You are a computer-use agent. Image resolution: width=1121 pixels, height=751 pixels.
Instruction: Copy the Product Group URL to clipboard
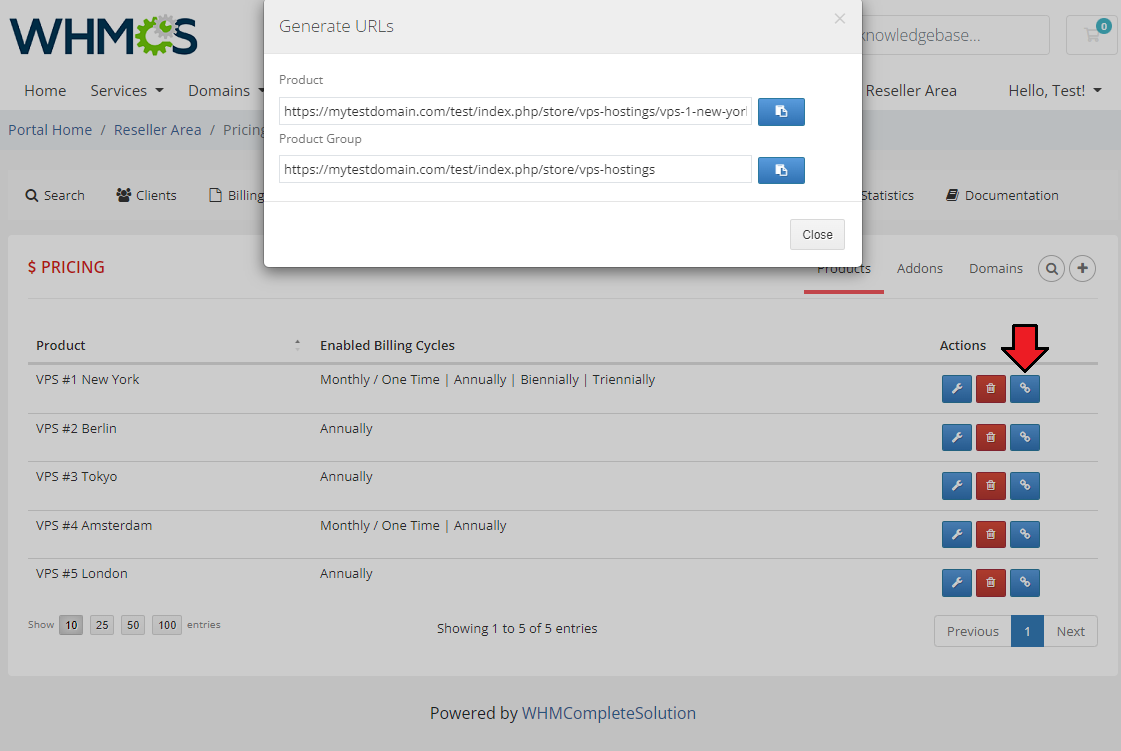click(781, 170)
